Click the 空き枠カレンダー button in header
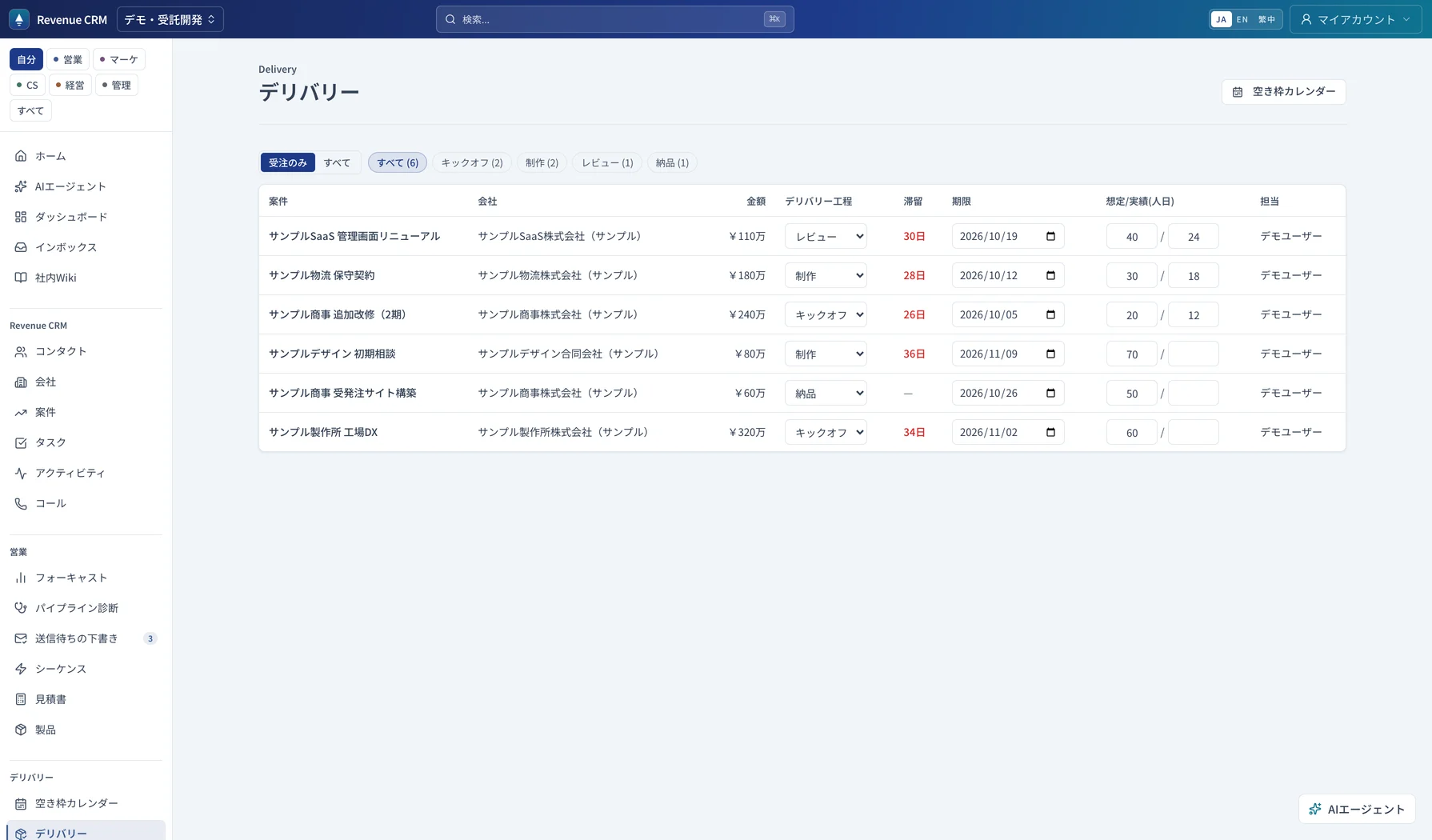1432x840 pixels. [x=1283, y=92]
